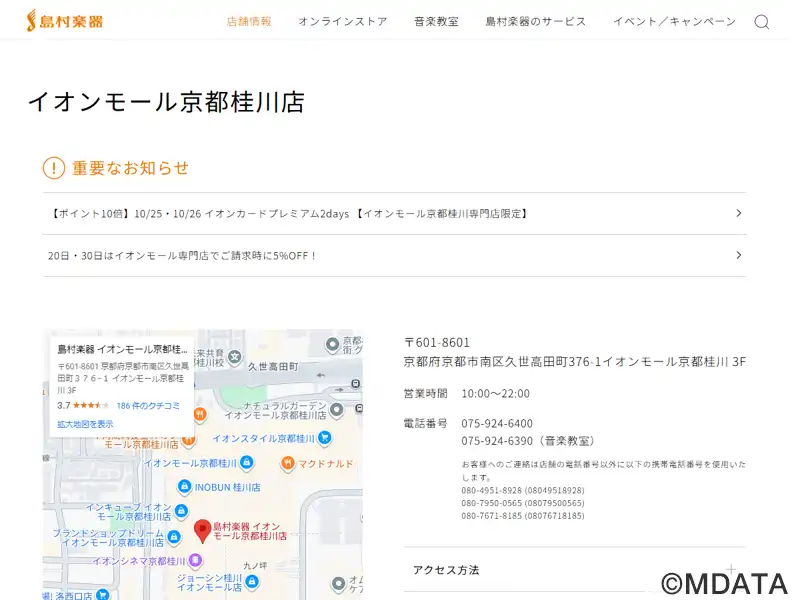800x600 pixels.
Task: Click the INOBUN Katsuragawa shop marker
Action: click(184, 487)
